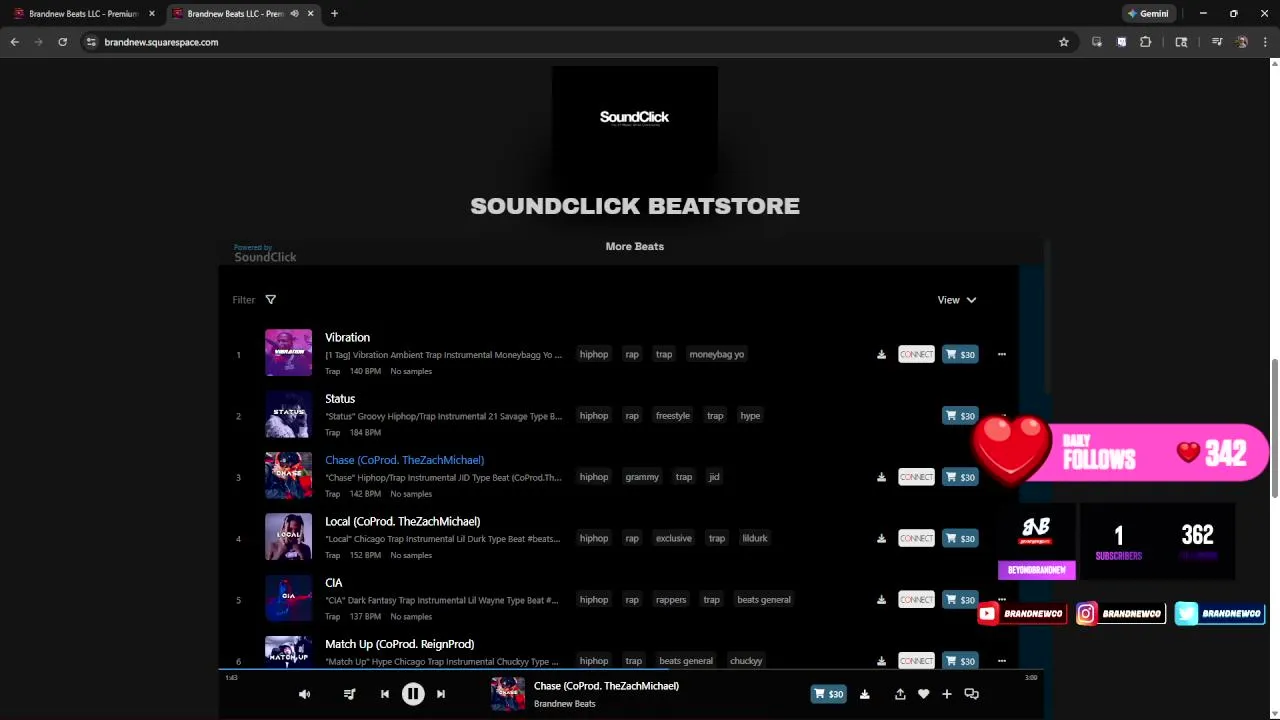Open Powered by SoundClick link
This screenshot has width=1280, height=720.
[x=265, y=254]
